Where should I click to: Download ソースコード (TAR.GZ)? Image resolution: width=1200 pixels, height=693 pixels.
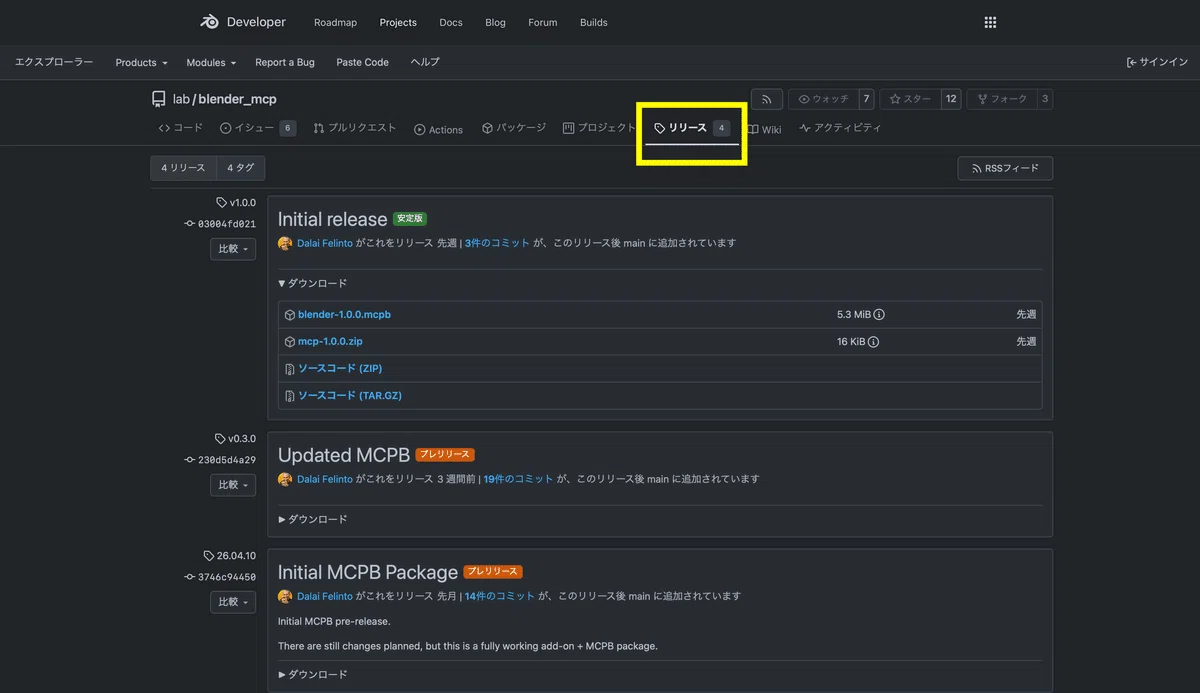[350, 396]
